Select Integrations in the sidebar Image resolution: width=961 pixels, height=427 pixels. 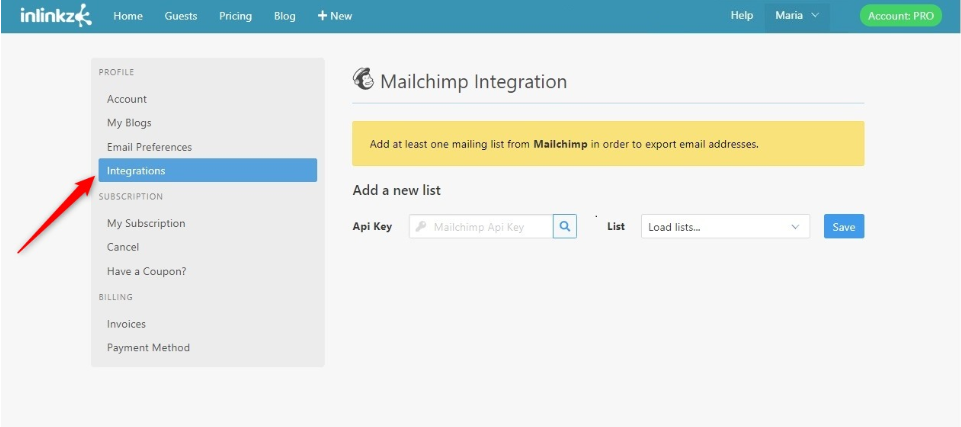[208, 170]
